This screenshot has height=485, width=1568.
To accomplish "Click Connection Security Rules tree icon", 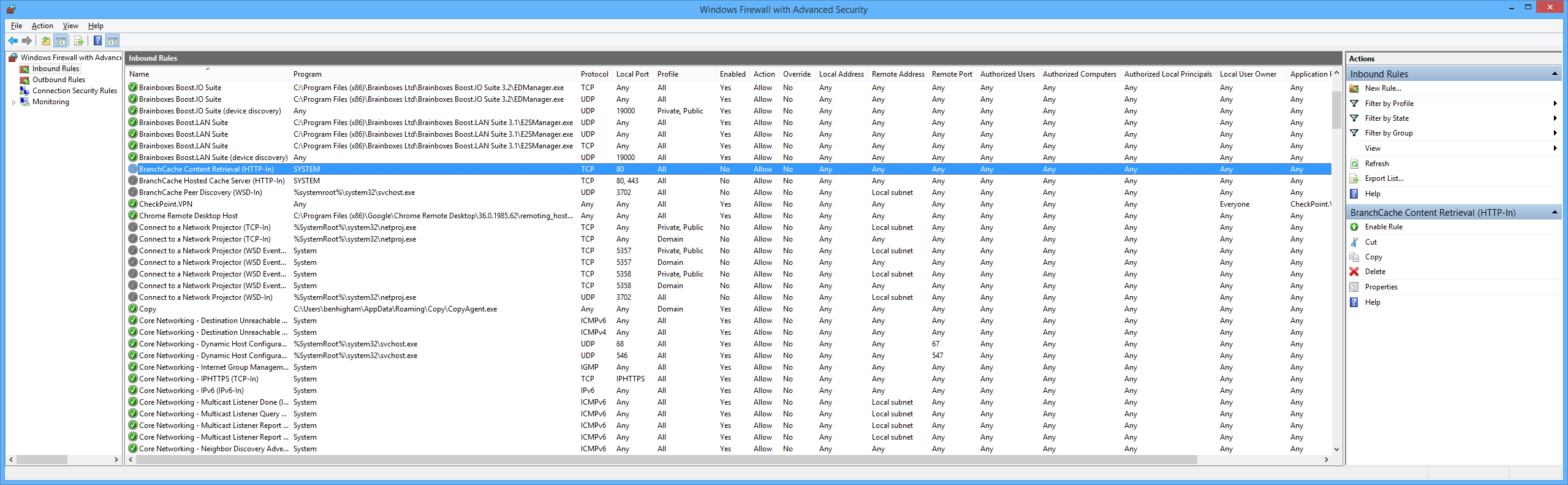I will point(25,91).
